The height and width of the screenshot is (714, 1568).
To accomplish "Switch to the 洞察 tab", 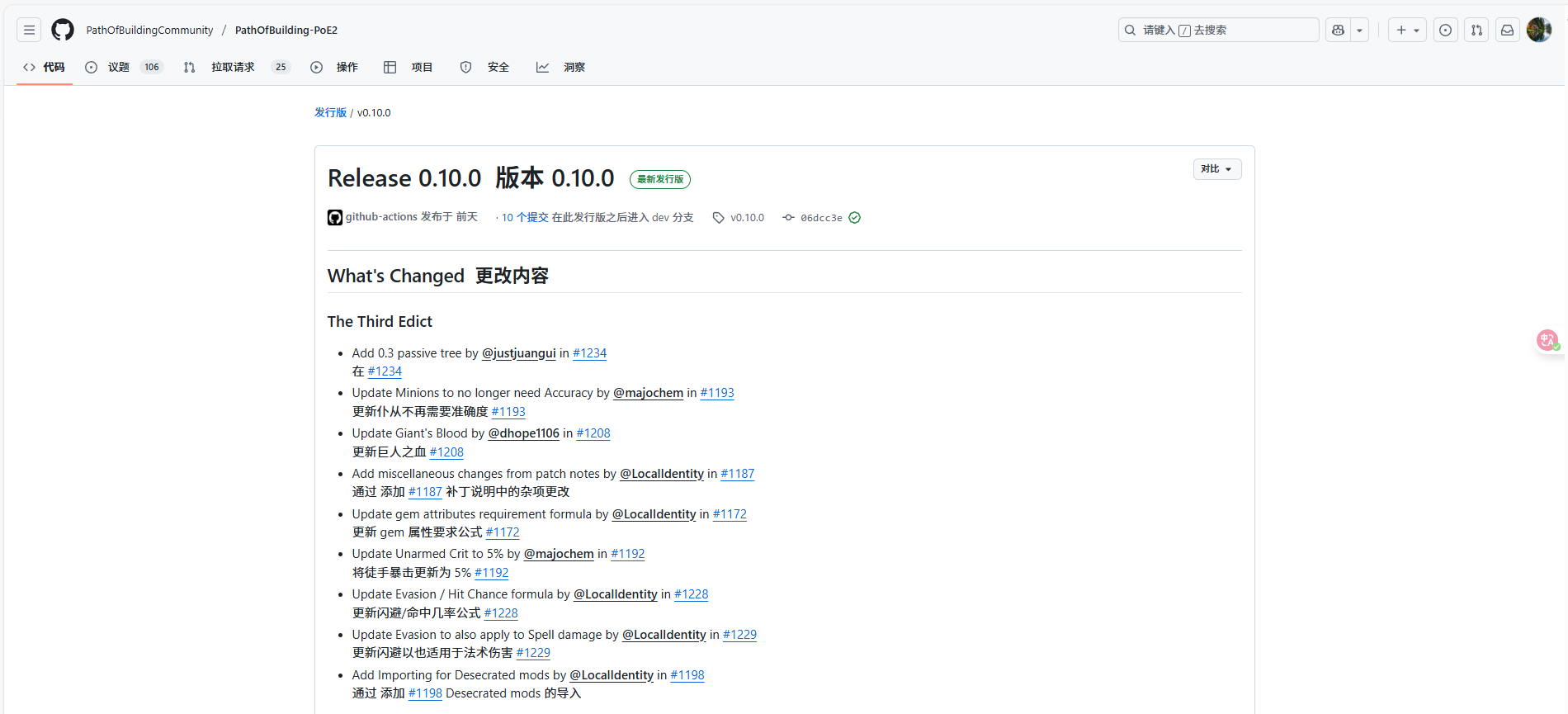I will (x=560, y=68).
